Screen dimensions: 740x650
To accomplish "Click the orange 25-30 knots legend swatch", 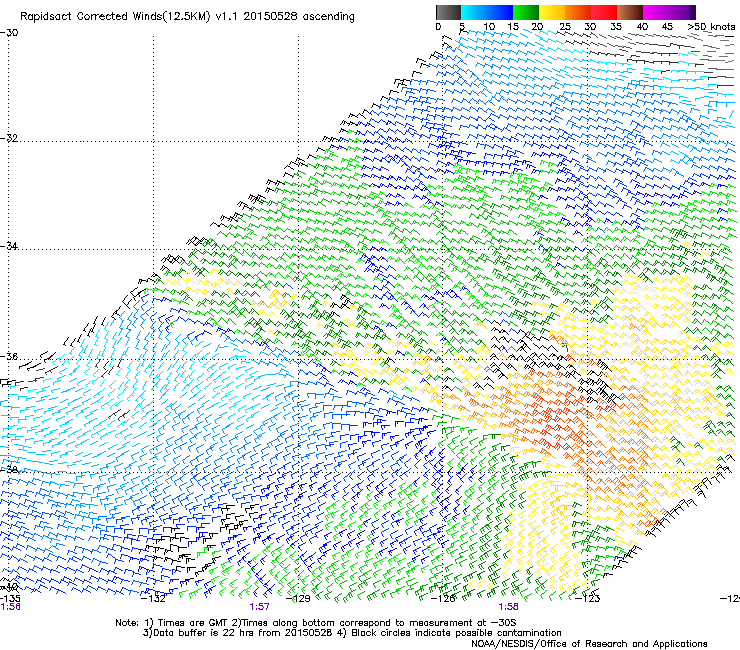I will click(x=578, y=12).
